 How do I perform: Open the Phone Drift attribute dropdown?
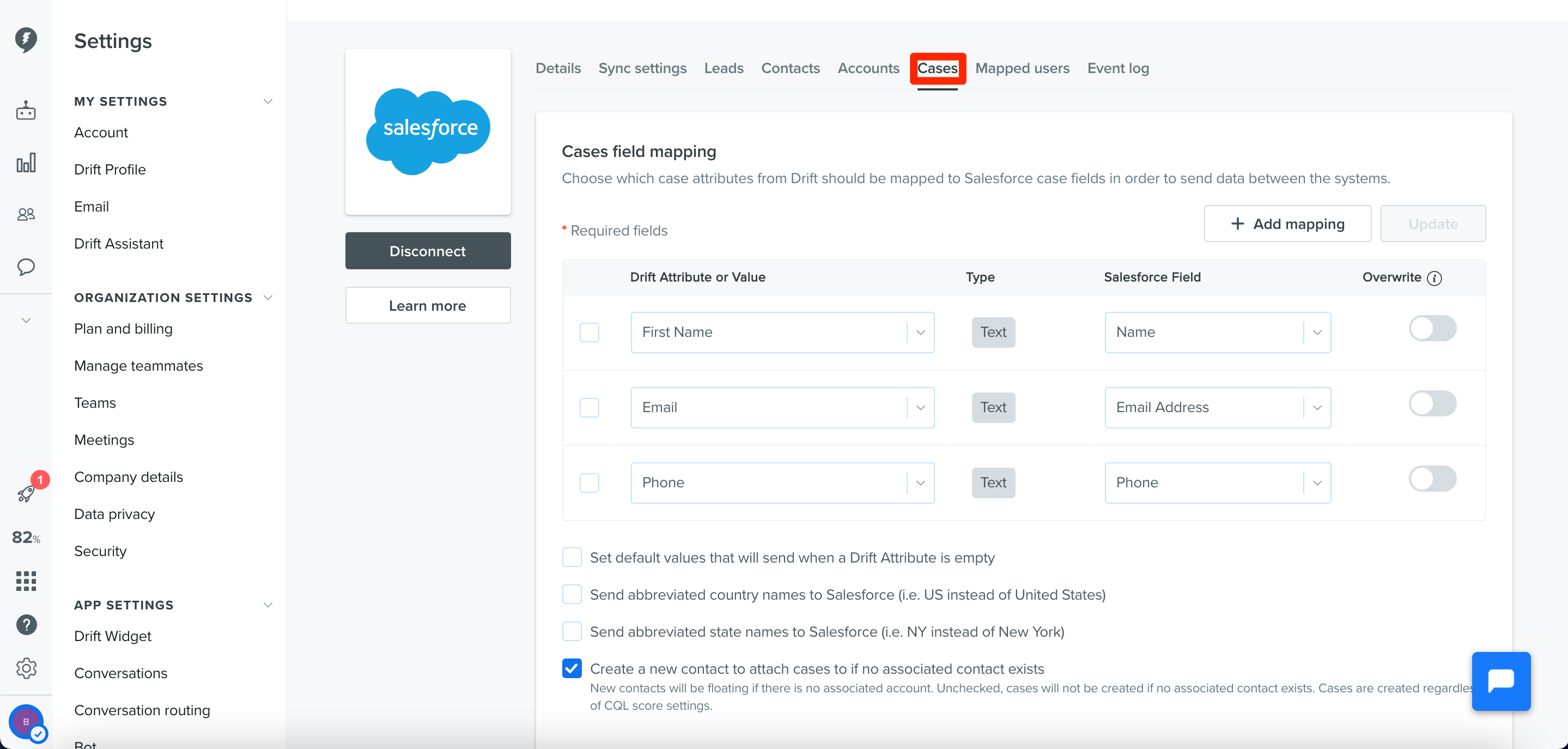[782, 483]
